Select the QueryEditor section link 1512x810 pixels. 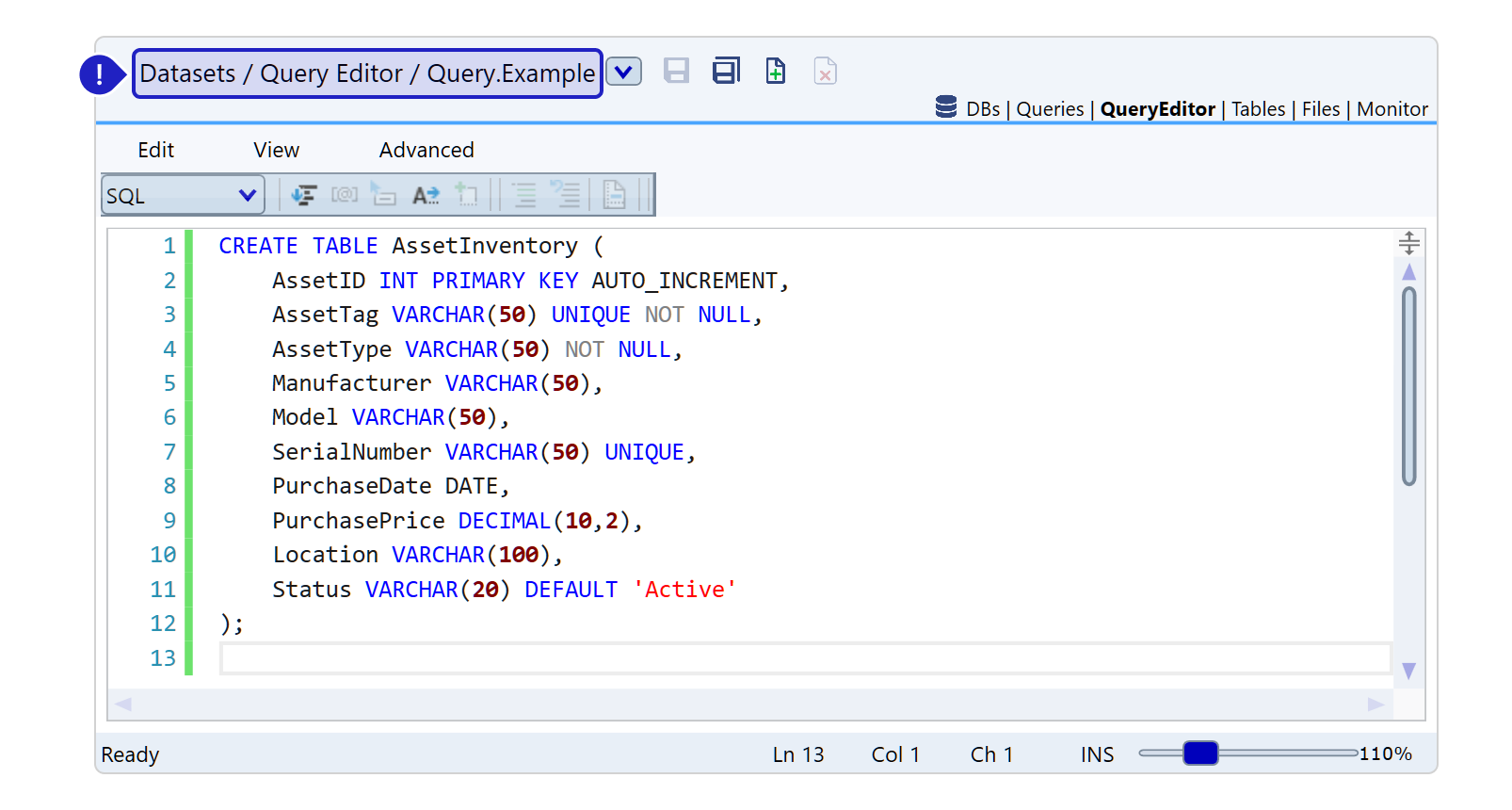(1157, 109)
